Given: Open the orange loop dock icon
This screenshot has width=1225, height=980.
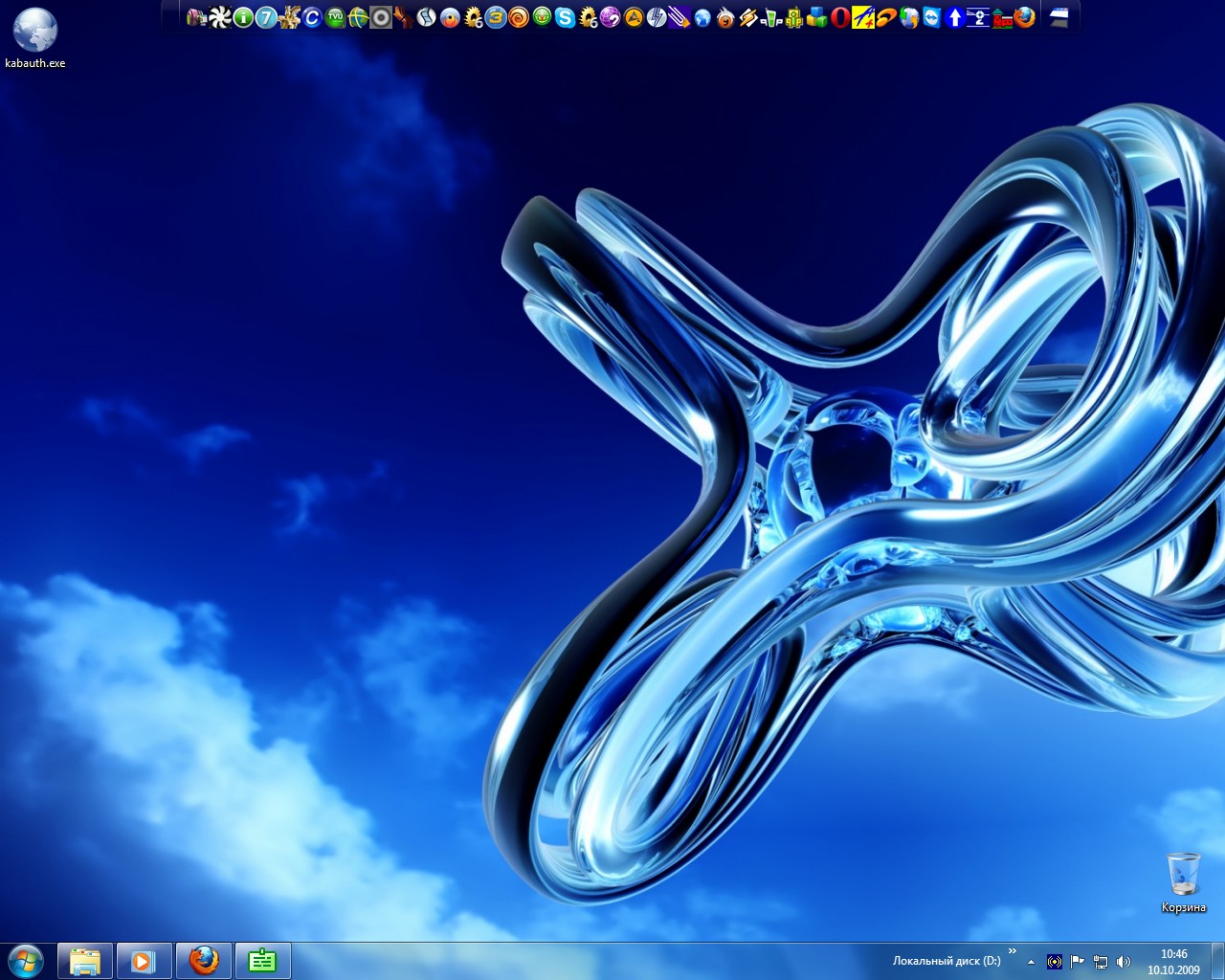Looking at the screenshot, I should [886, 17].
